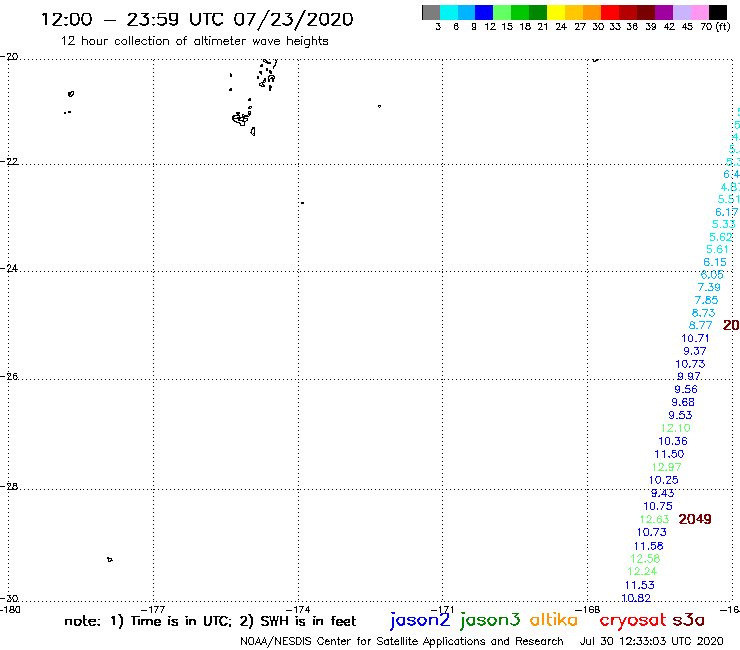The image size is (740, 650).
Task: Choose the orange swatch in the height scale
Action: point(592,12)
